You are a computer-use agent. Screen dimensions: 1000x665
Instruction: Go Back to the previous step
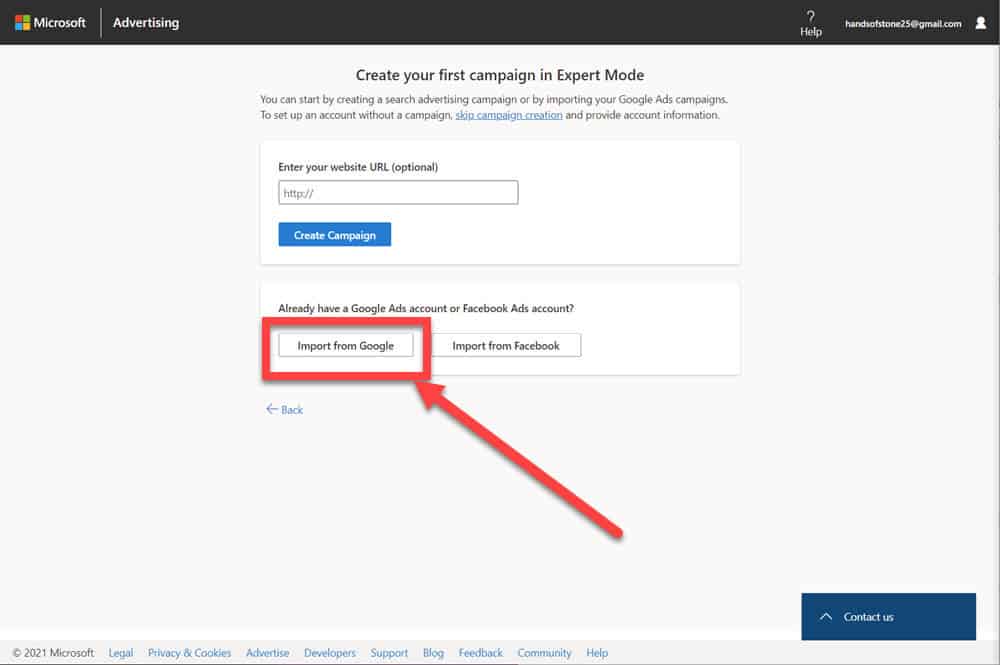(x=284, y=409)
